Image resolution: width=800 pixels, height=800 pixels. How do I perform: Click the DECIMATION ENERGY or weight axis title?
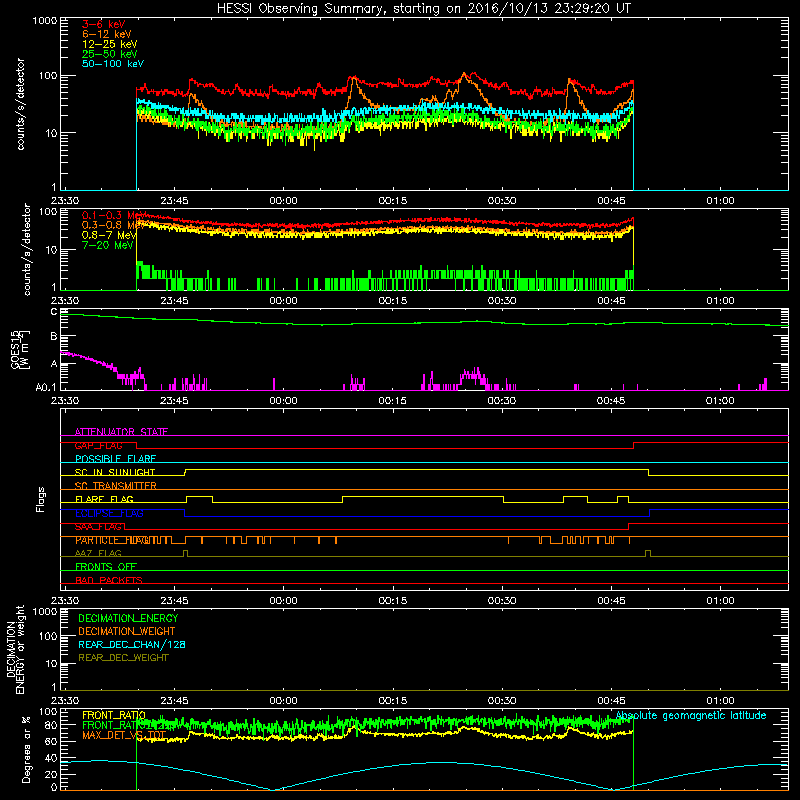coord(15,649)
